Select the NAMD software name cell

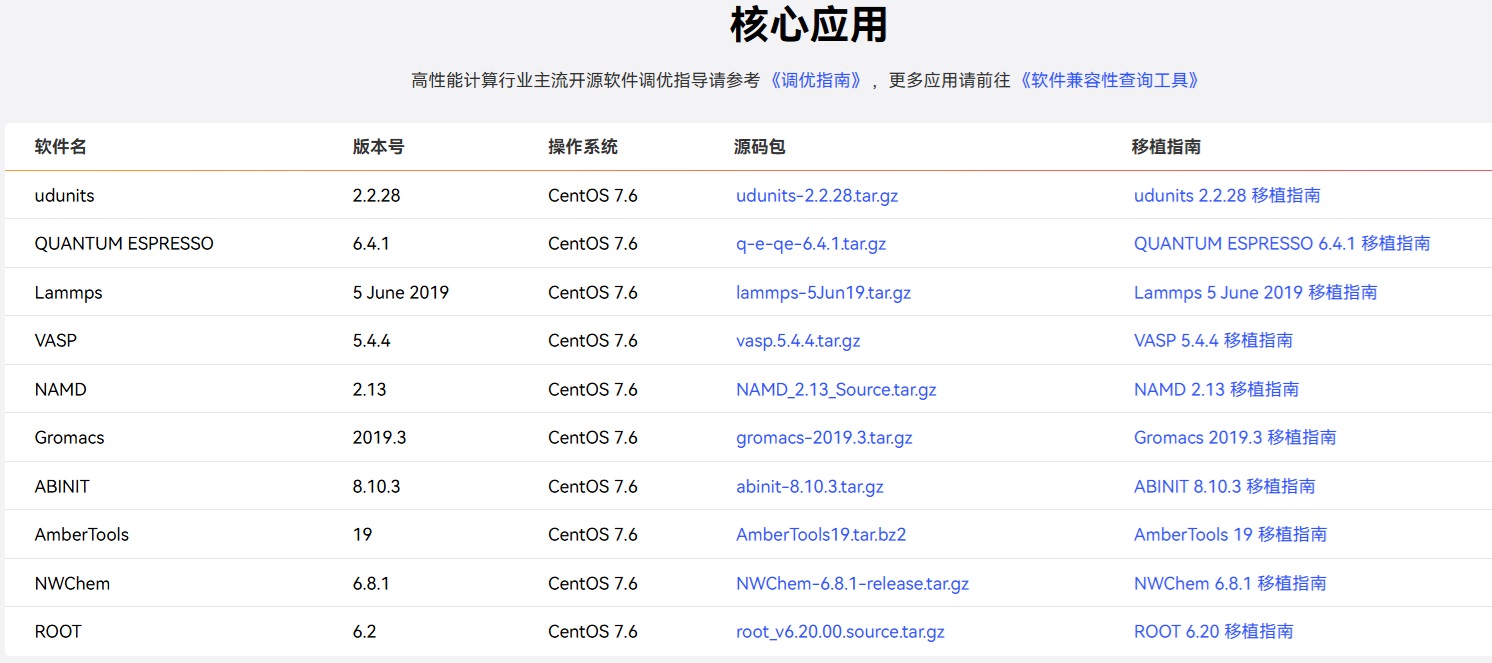tap(61, 390)
